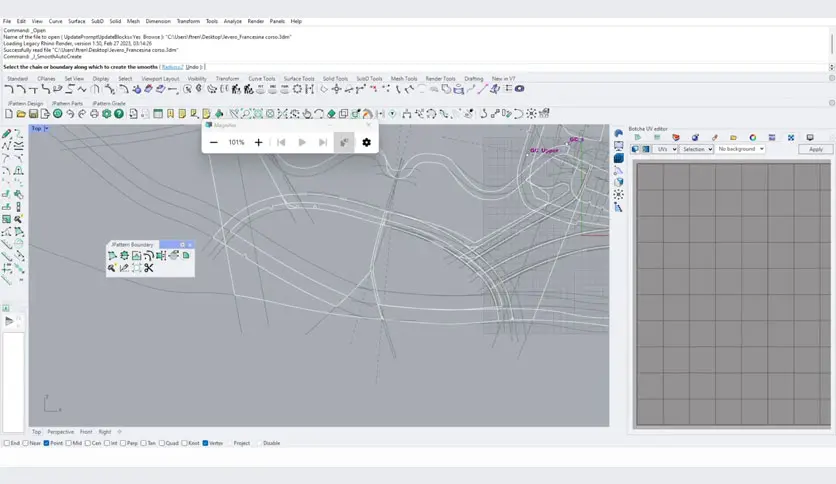836x484 pixels.
Task: Open the Top viewport title dropdown arrow
Action: point(46,128)
